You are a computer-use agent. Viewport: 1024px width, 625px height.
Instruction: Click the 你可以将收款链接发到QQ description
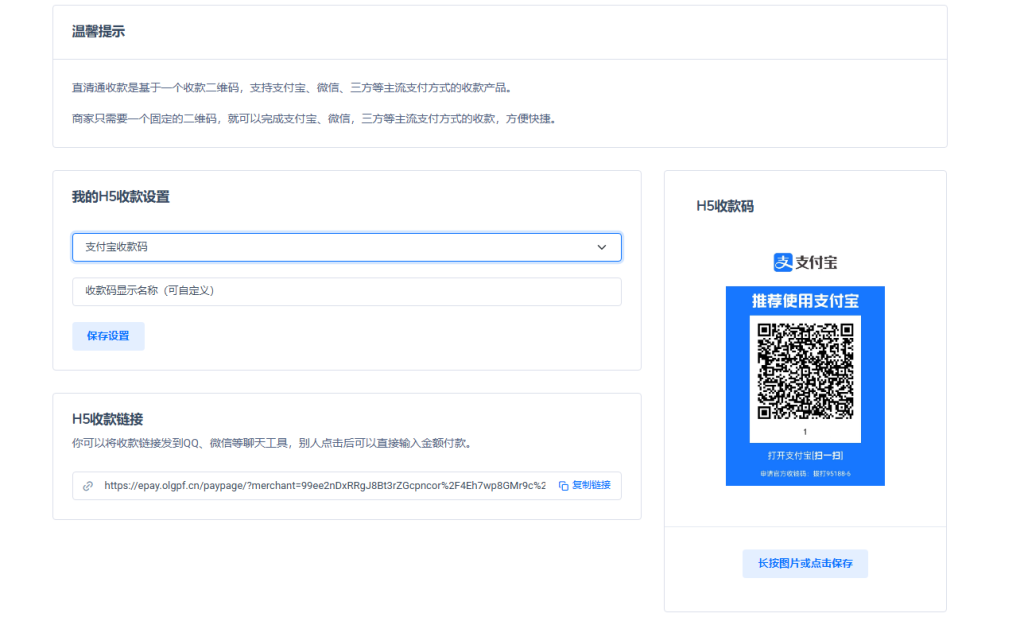273,443
